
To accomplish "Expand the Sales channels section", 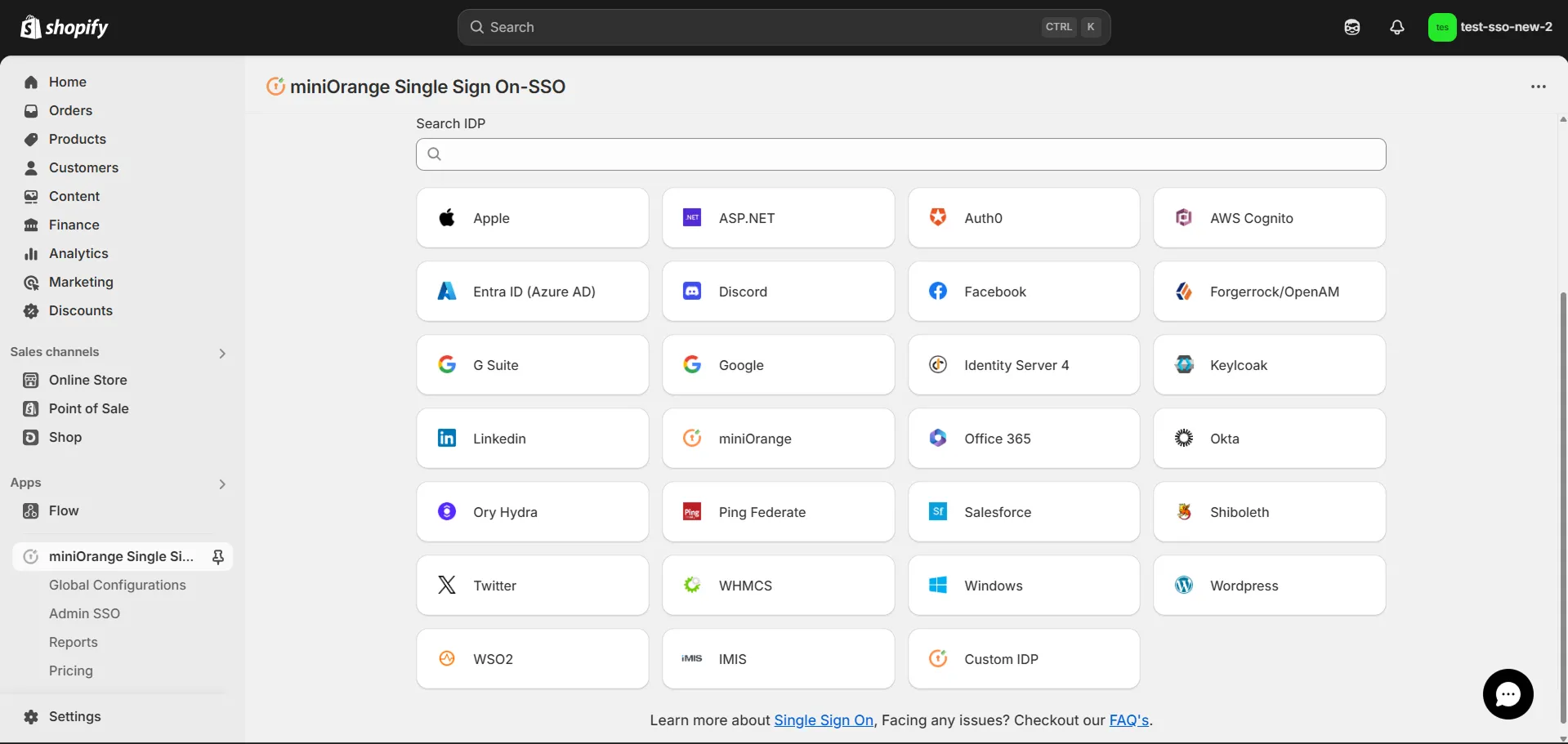I will click(x=222, y=353).
